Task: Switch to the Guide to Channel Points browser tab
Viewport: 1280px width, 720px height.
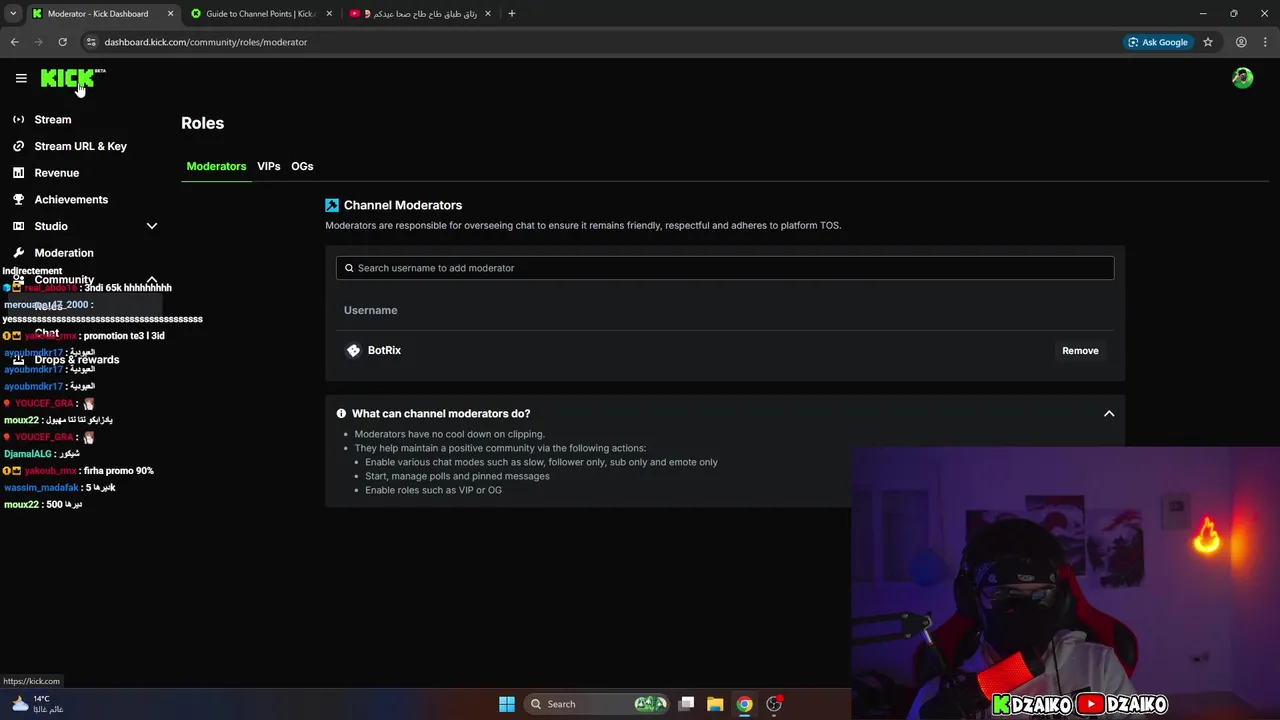Action: (x=261, y=14)
